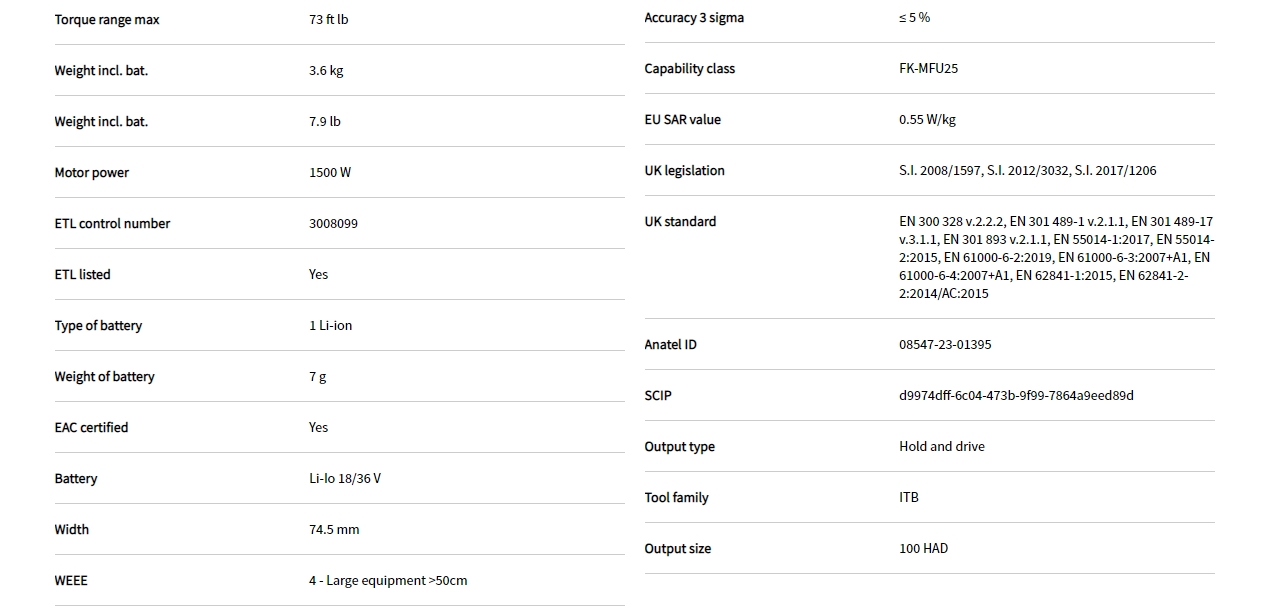Click the UK standard EN list text
The image size is (1266, 610).
1055,258
